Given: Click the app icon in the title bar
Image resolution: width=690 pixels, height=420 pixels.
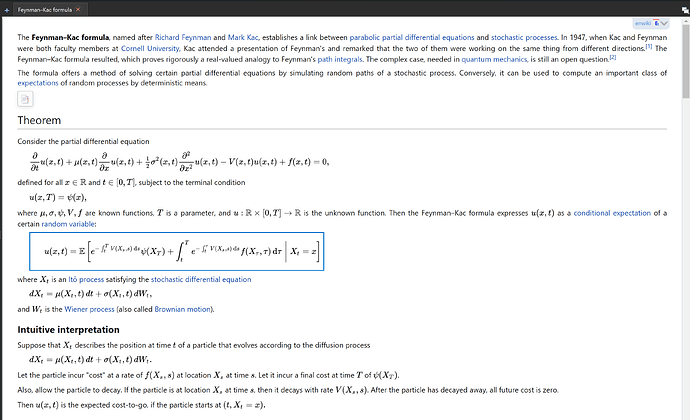Looking at the screenshot, I should pyautogui.click(x=8, y=8).
